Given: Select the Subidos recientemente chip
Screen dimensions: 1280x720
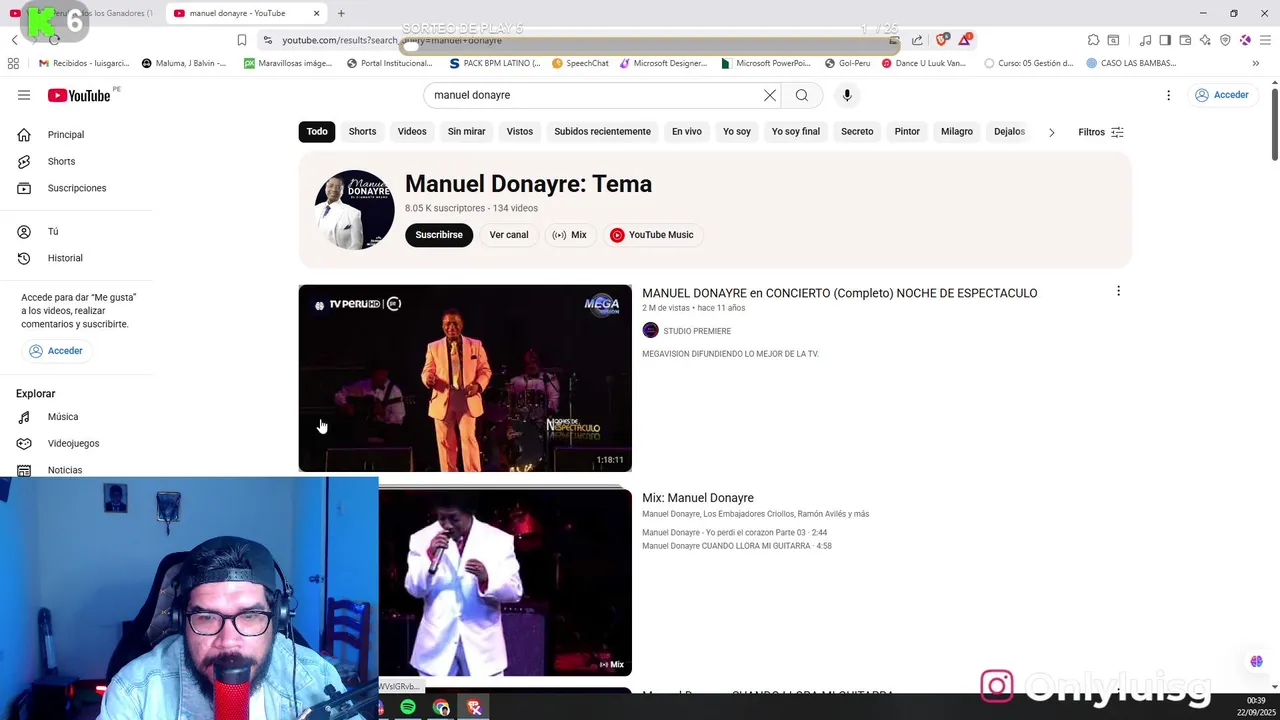Looking at the screenshot, I should point(602,132).
